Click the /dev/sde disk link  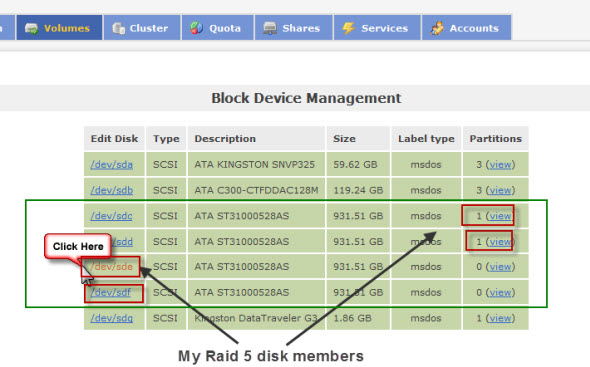pos(111,267)
